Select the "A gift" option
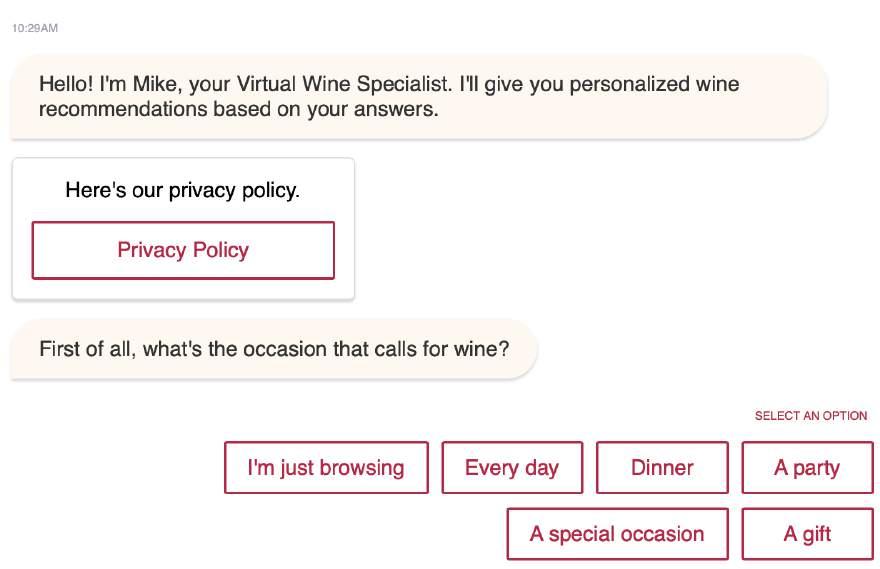 click(807, 534)
